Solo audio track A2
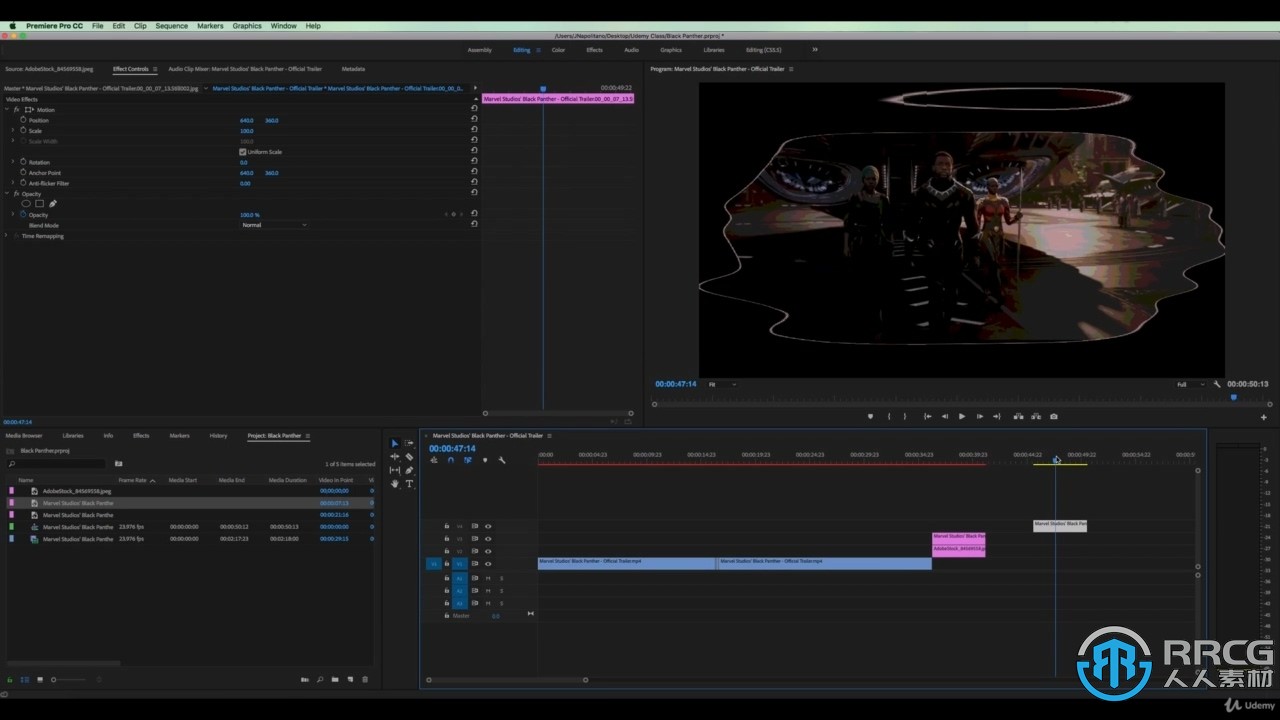Viewport: 1280px width, 720px height. [x=501, y=591]
